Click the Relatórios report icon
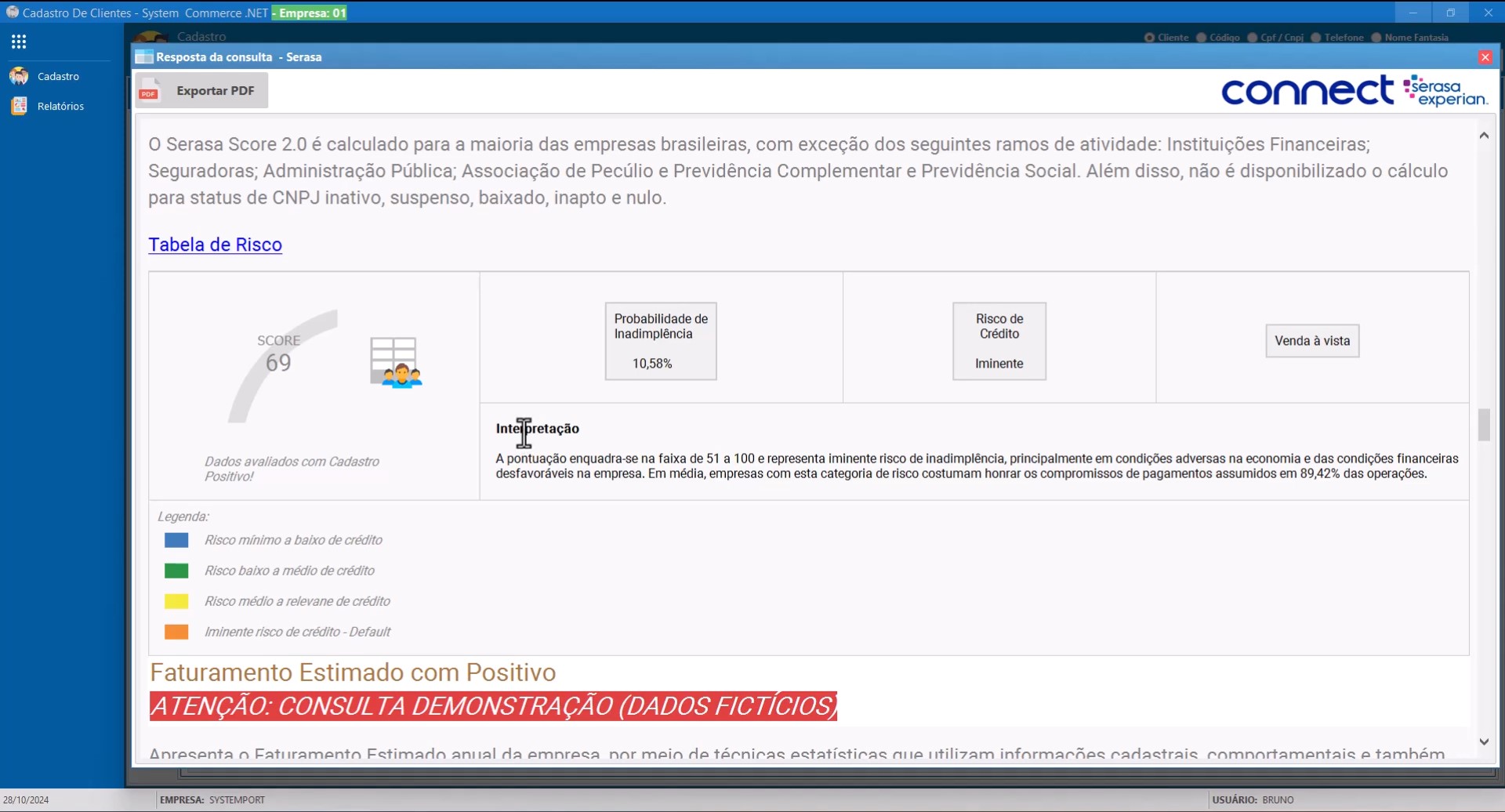This screenshot has height=812, width=1505. (19, 106)
